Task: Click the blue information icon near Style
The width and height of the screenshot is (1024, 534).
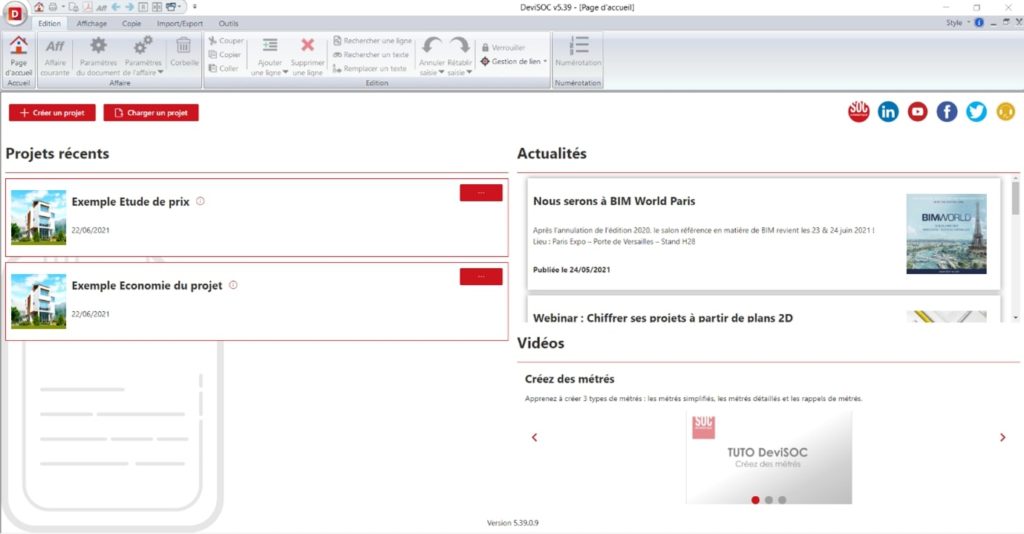Action: pos(979,22)
